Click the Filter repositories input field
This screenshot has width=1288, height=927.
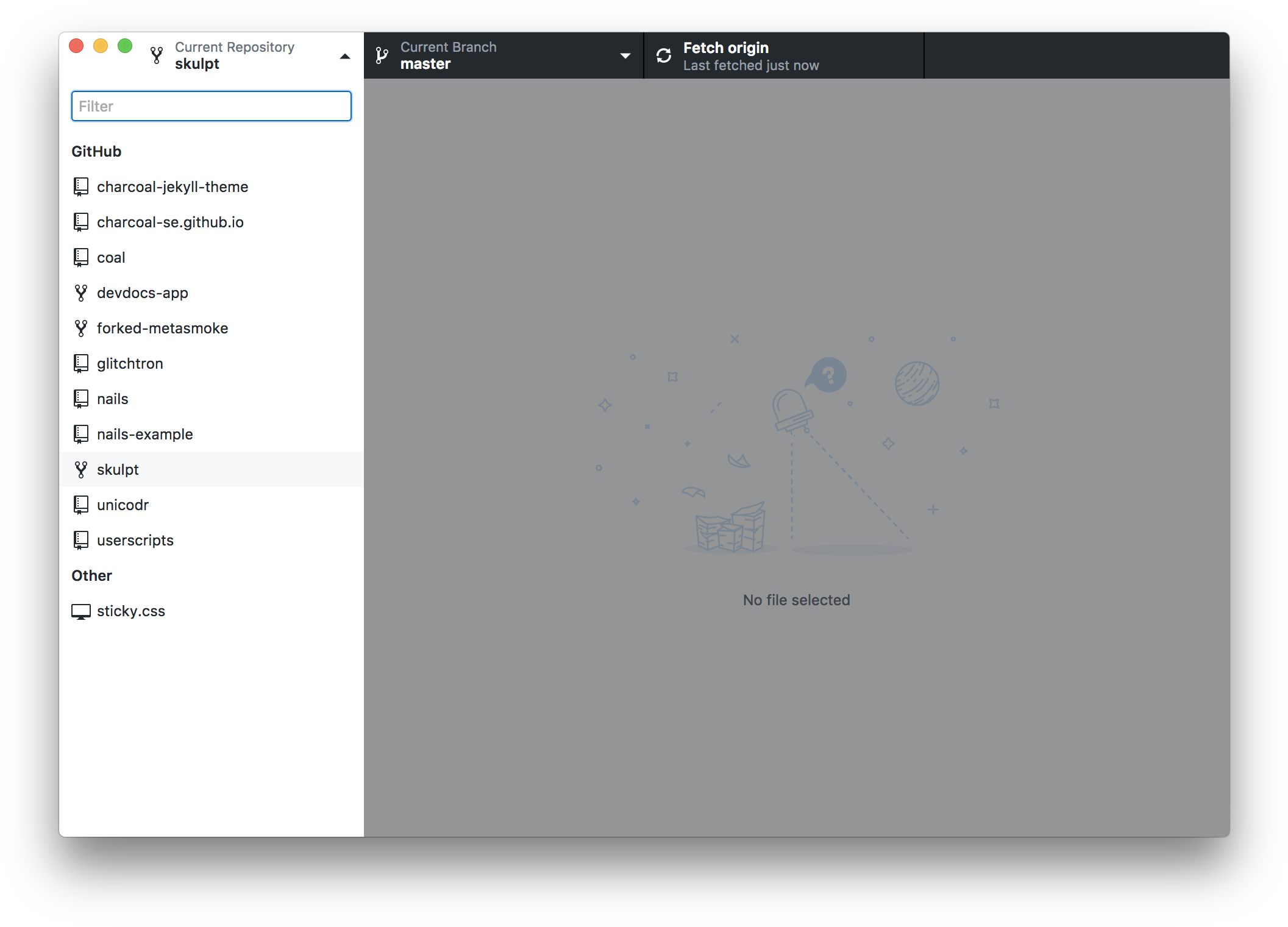point(211,106)
